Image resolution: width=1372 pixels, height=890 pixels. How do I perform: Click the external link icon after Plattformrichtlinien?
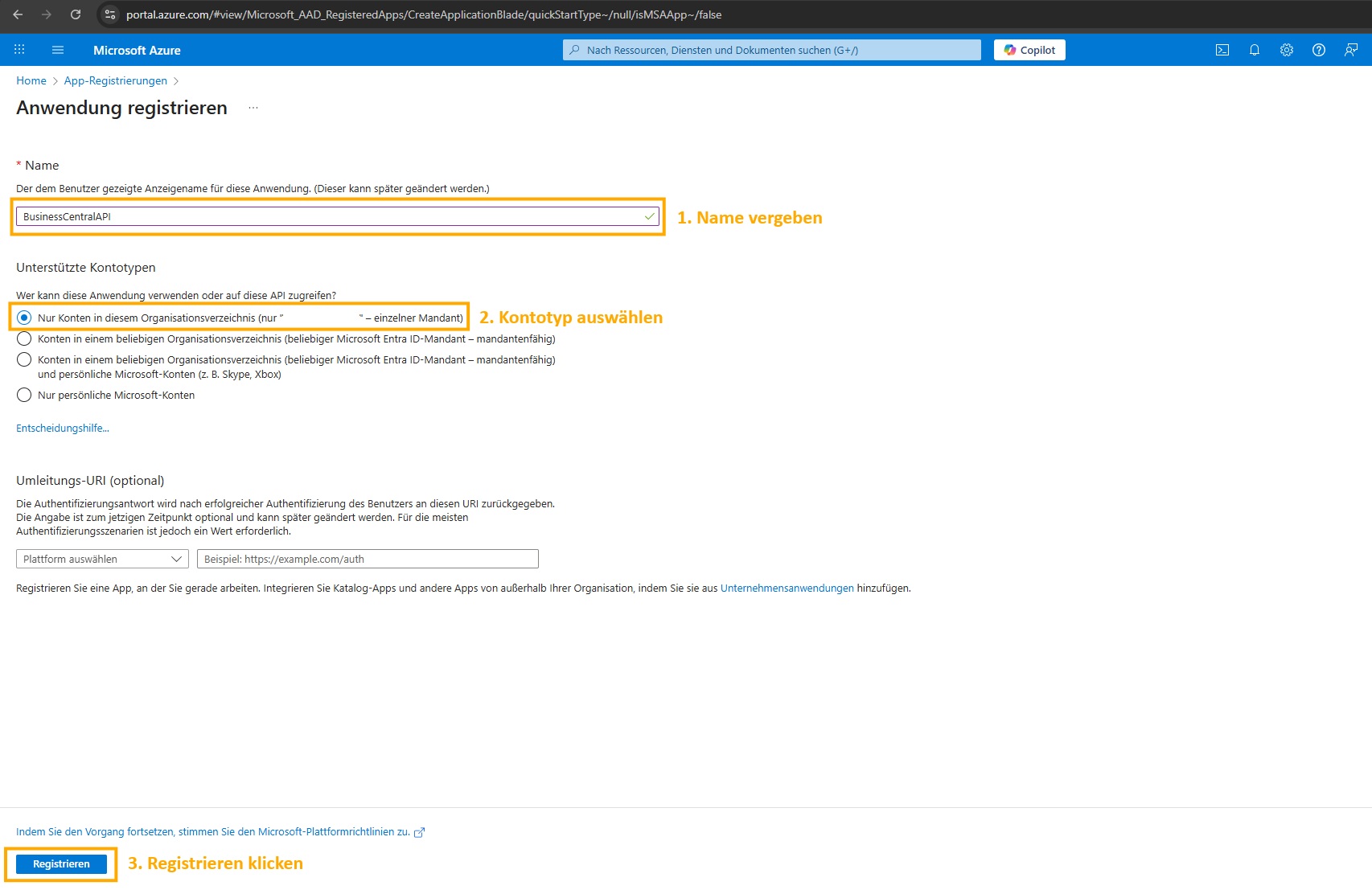419,833
